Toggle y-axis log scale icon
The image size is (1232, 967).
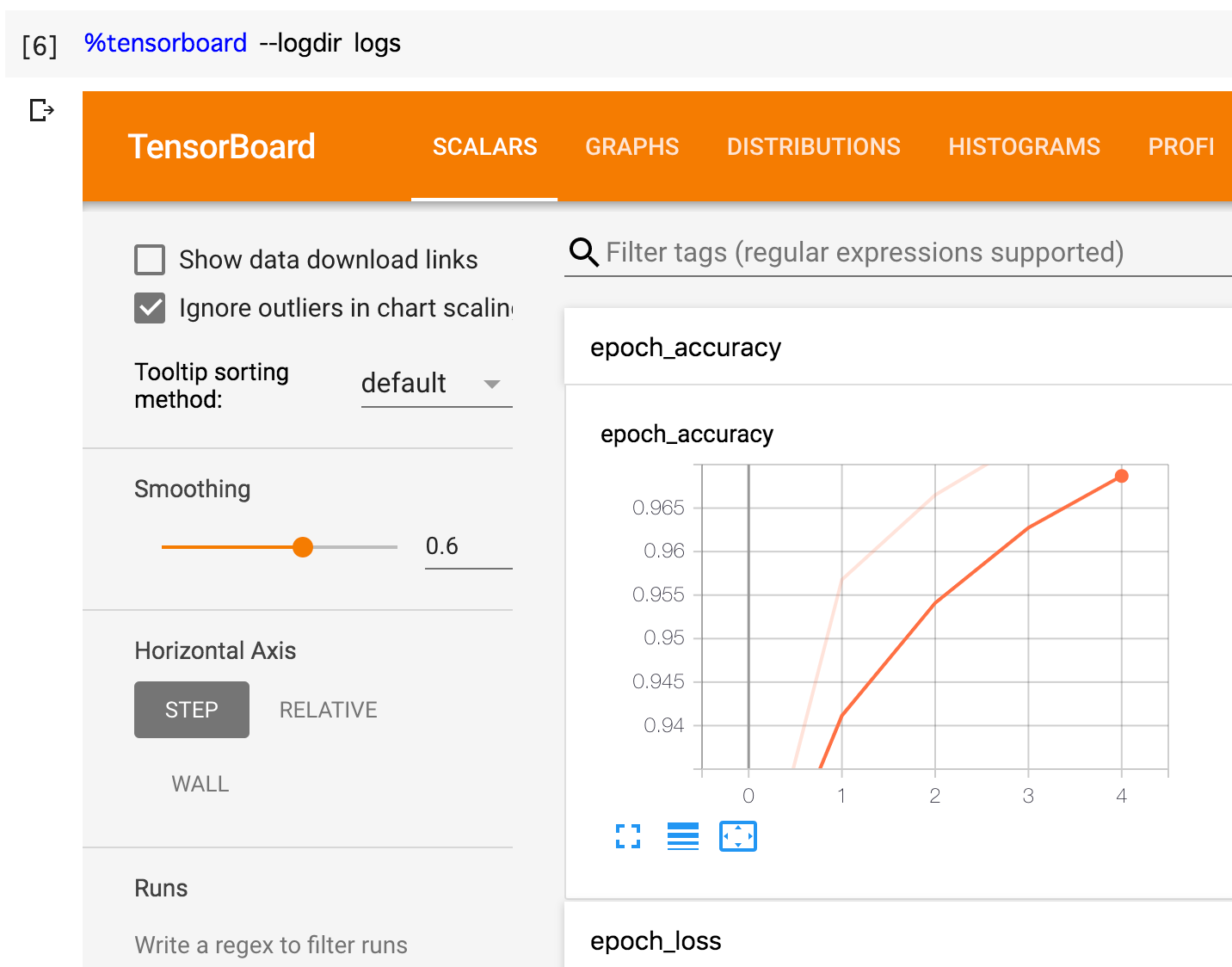click(683, 836)
